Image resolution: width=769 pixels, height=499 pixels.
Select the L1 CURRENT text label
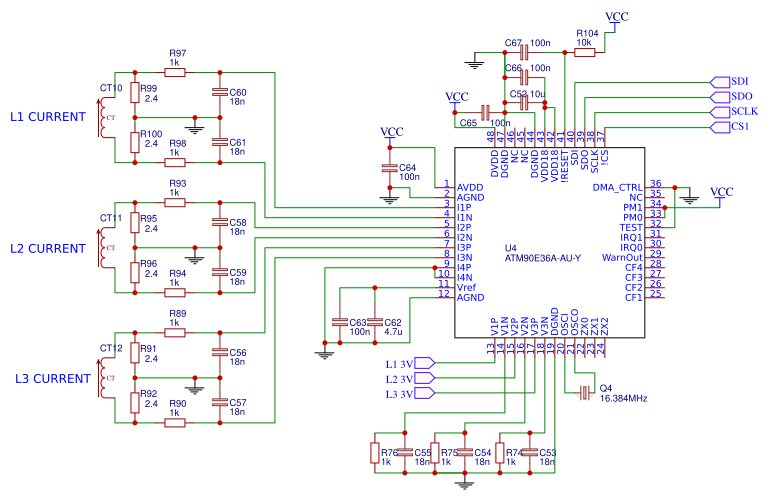[x=48, y=117]
